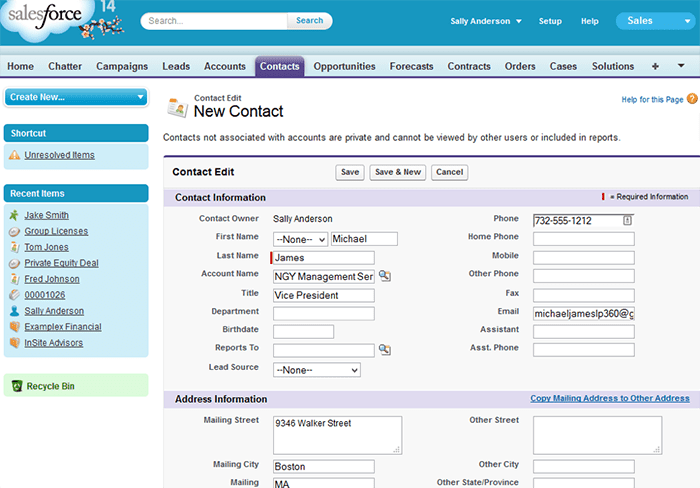
Task: Click the Email field
Action: coord(583,314)
